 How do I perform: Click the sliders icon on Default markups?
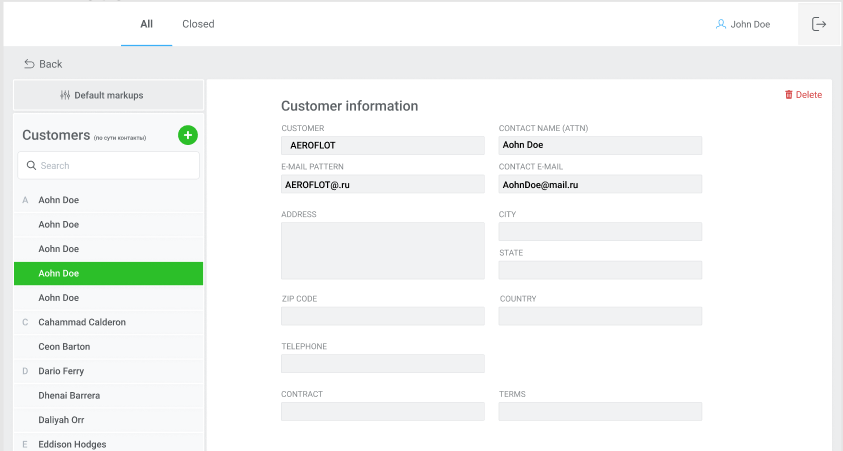coord(65,95)
